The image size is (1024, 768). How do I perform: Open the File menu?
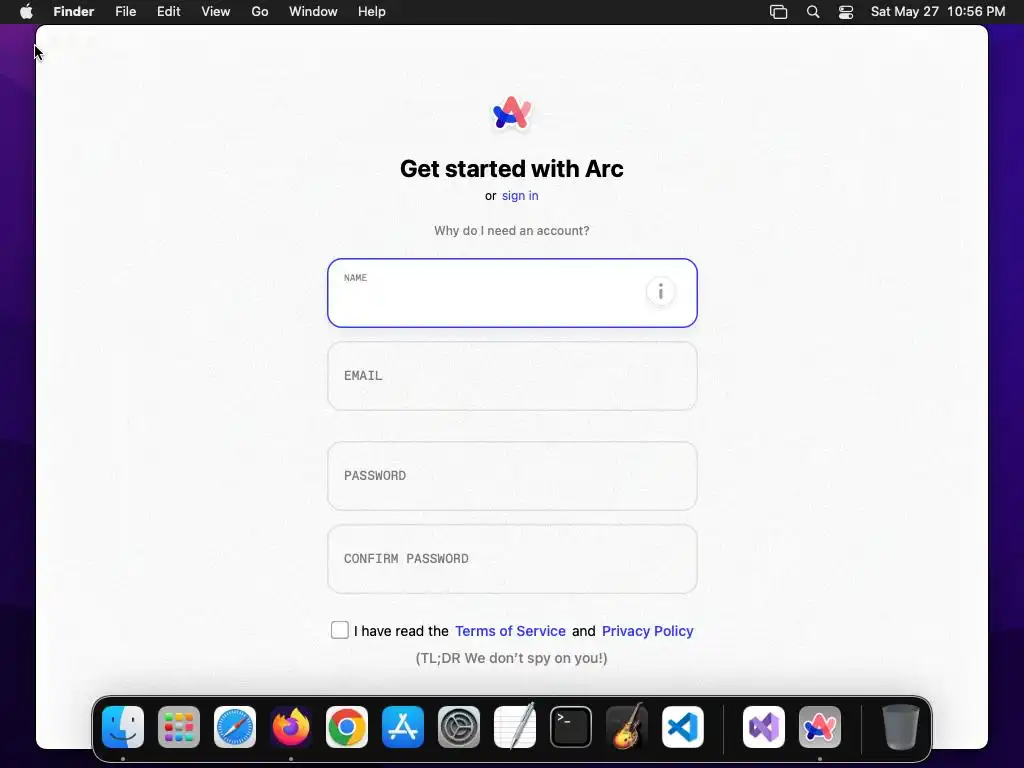(125, 12)
